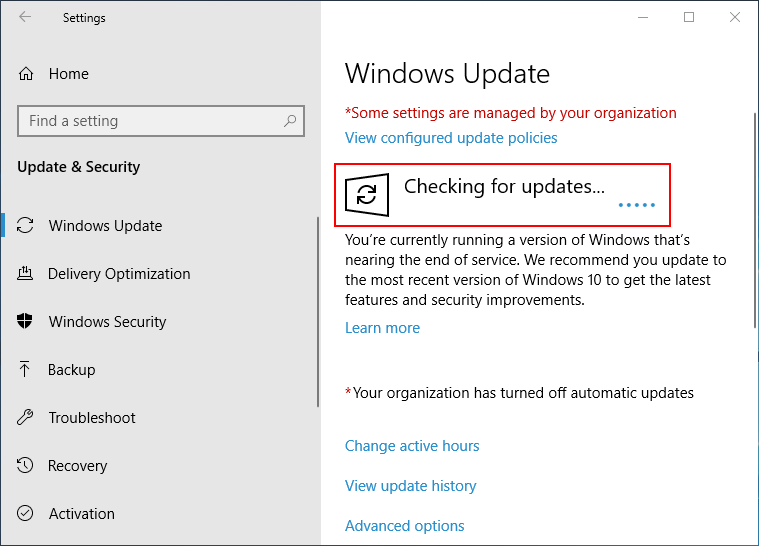Viewport: 759px width, 546px height.
Task: Click the Backup upload arrow icon
Action: pos(27,370)
